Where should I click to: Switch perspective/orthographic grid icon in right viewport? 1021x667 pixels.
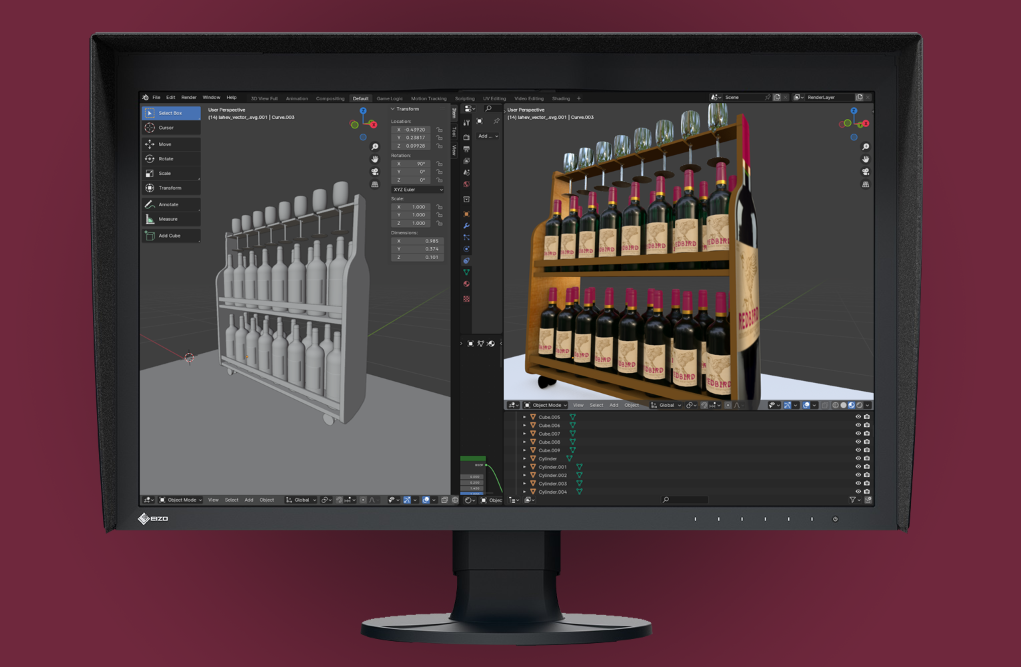pos(865,184)
